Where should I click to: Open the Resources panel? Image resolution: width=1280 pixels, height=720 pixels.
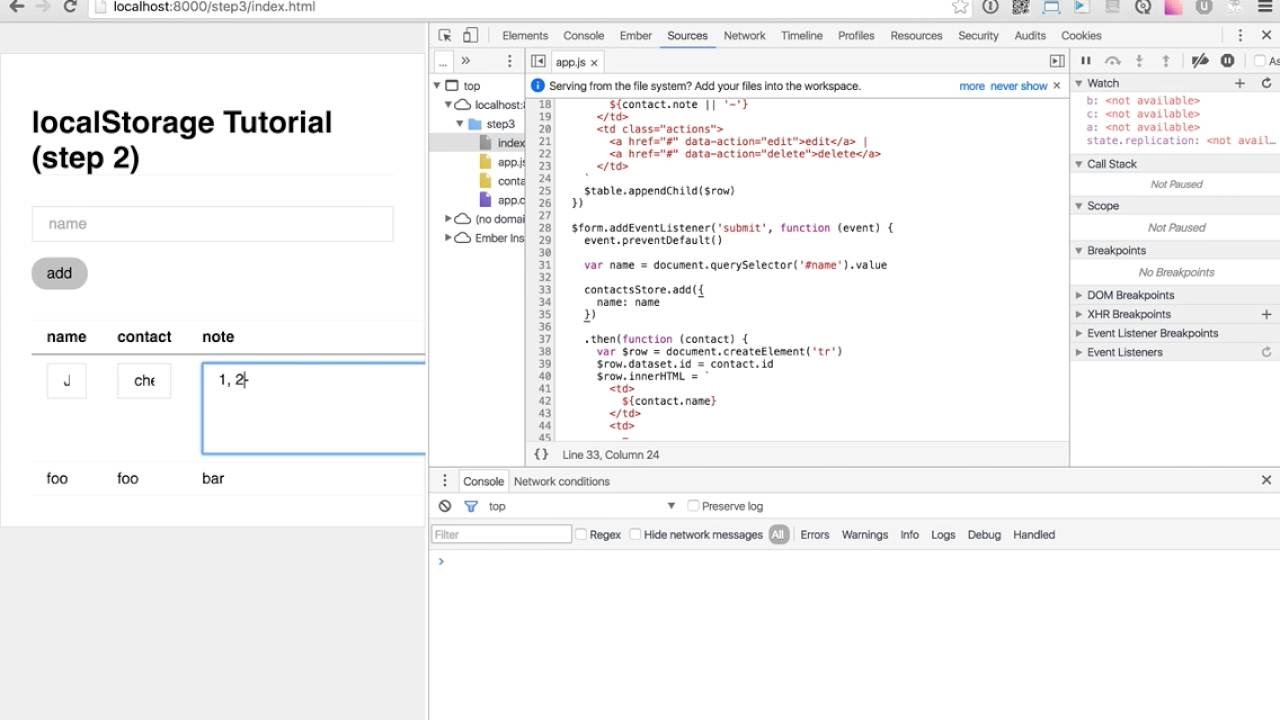pos(916,35)
